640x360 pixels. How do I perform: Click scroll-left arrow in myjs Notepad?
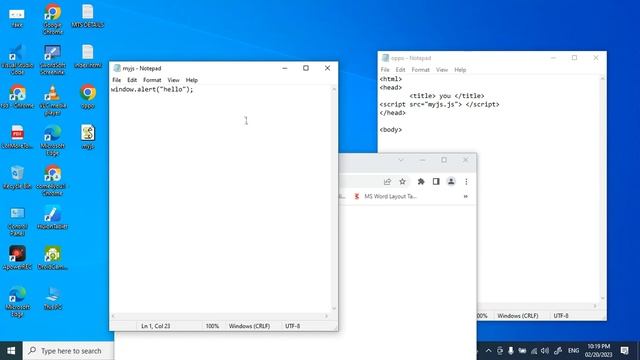[x=113, y=316]
